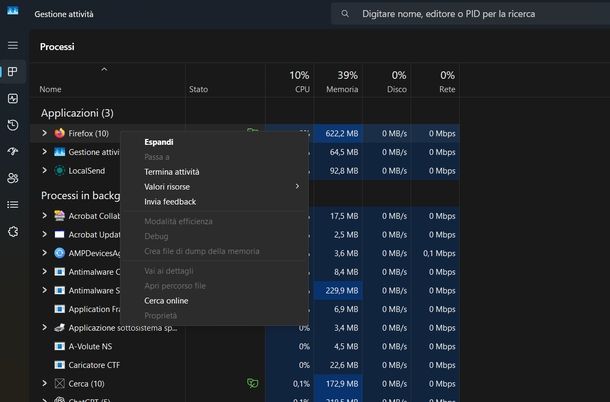The height and width of the screenshot is (402, 610).
Task: Click the LocalSend 92,8 MB memory cell
Action: pyautogui.click(x=339, y=171)
